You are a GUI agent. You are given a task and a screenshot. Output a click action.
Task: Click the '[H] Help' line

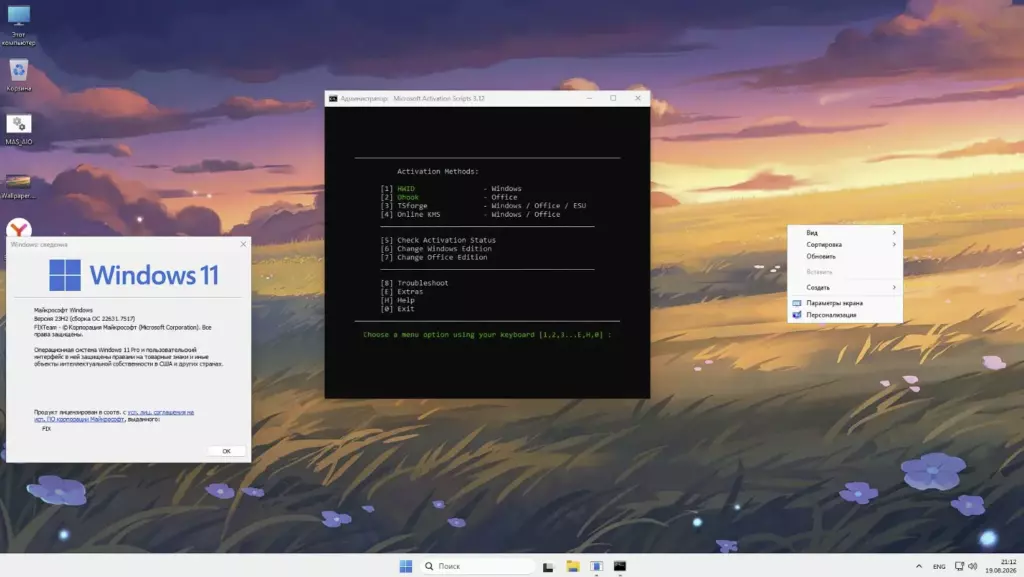[397, 300]
